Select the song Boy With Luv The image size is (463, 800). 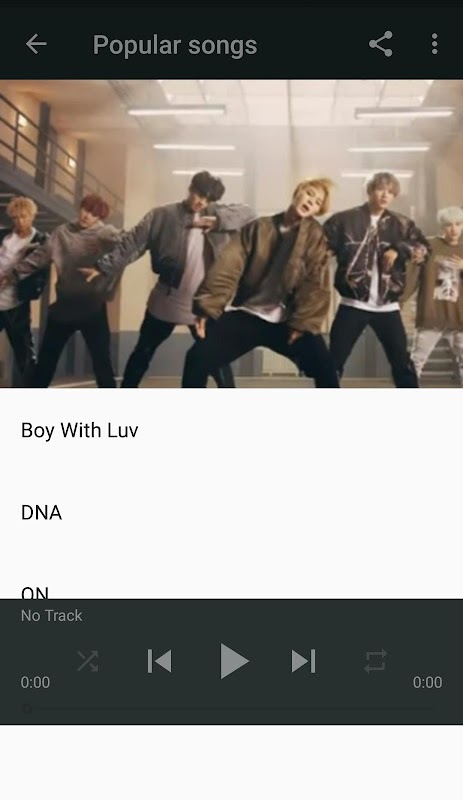231,430
